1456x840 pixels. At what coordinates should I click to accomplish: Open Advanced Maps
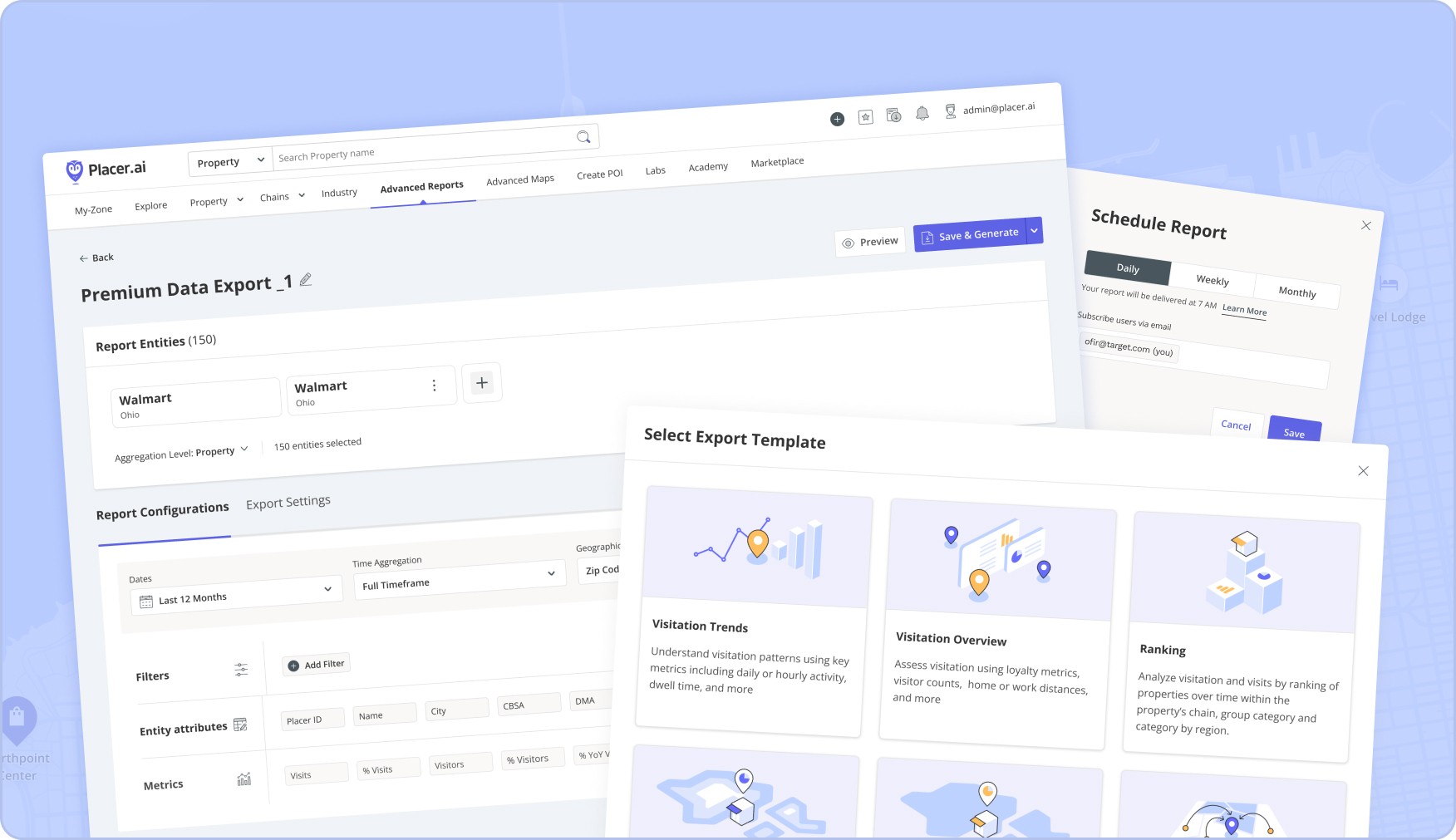(x=520, y=180)
